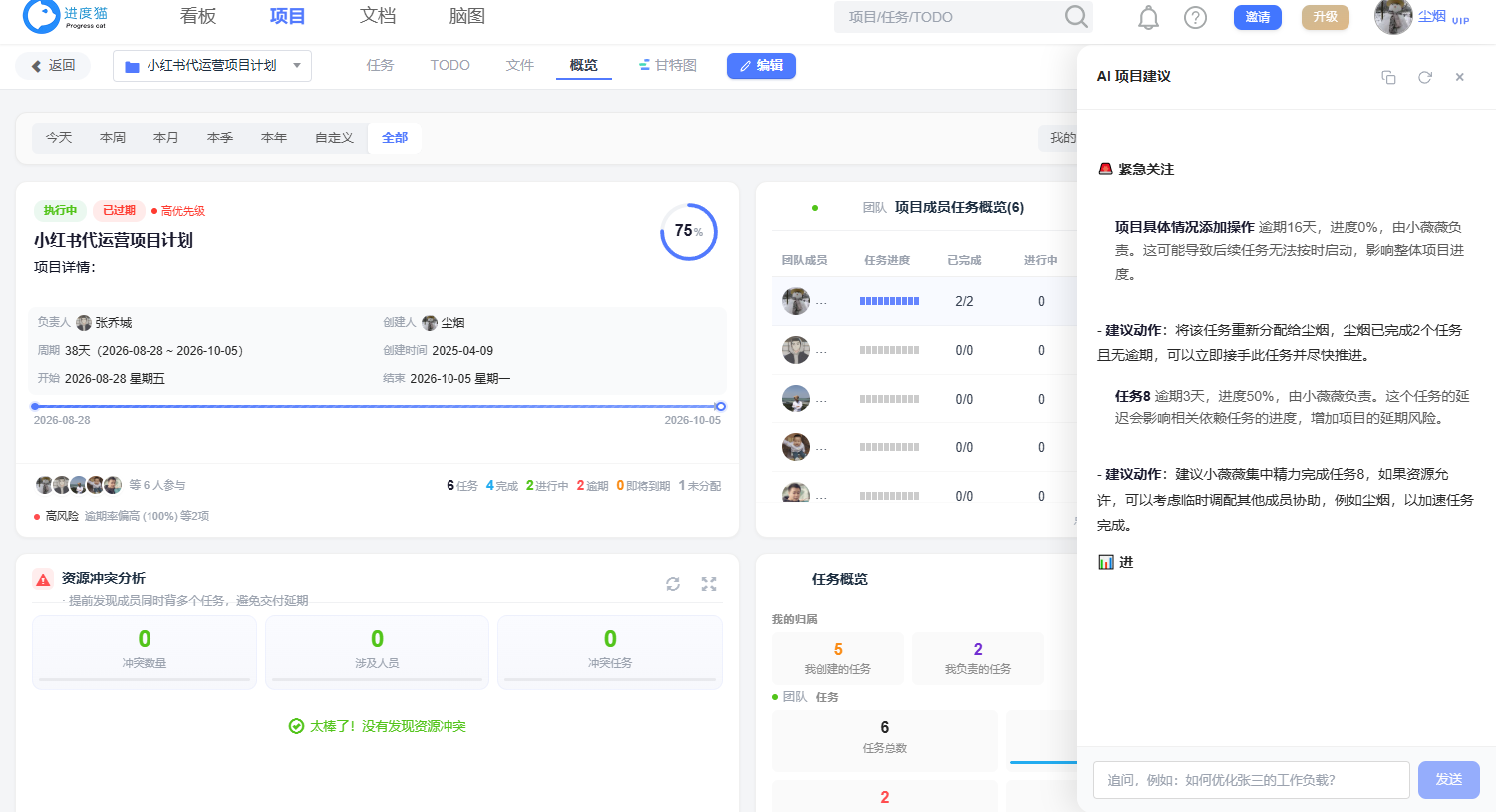Open the help question mark icon
This screenshot has width=1498, height=812.
click(x=1195, y=18)
